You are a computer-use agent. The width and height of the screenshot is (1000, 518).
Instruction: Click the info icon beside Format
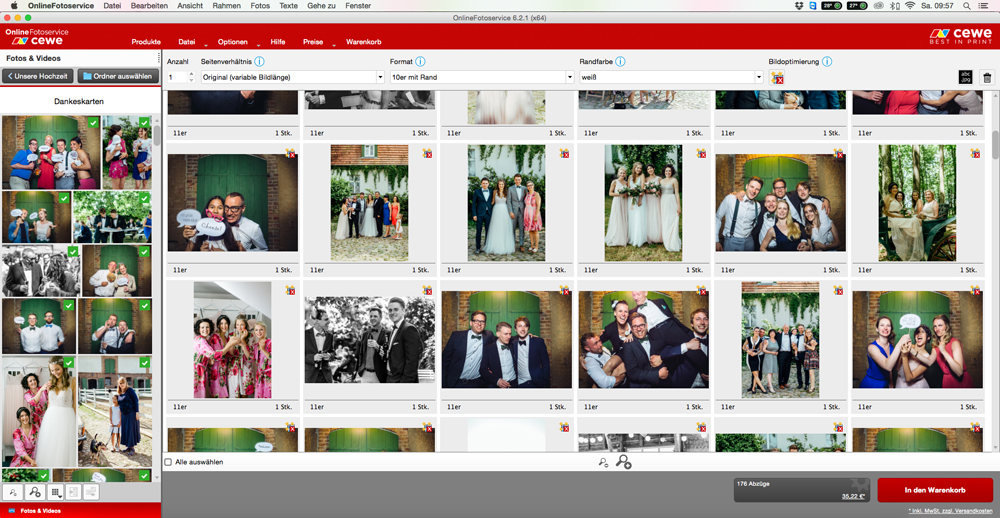(x=420, y=62)
